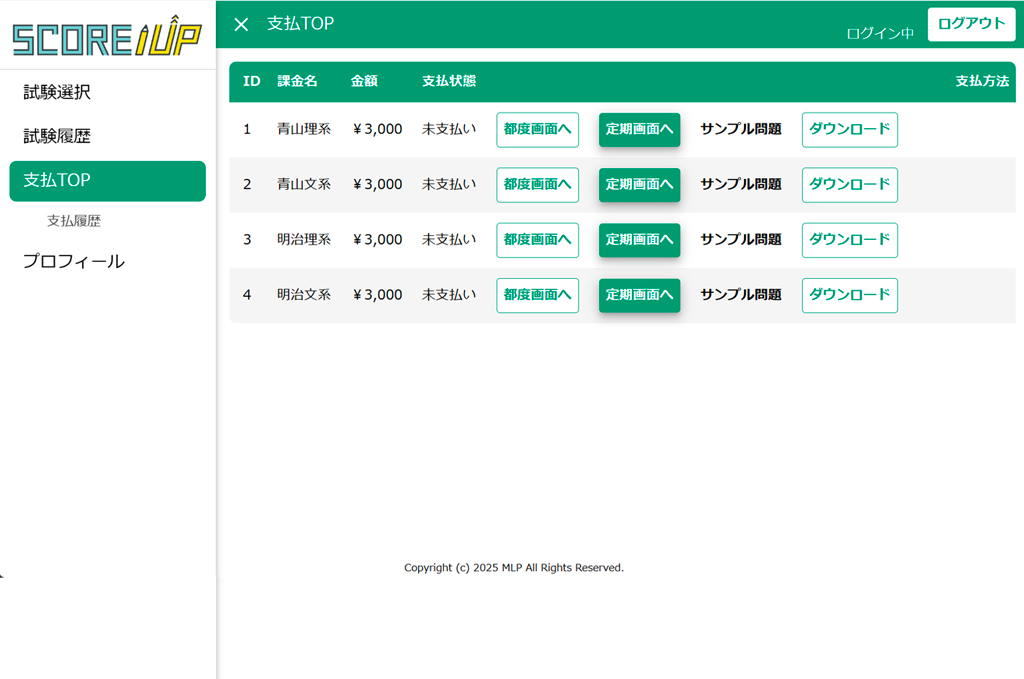Open 都度画面へ for 明治理系
Screen dimensions: 1024x679
537,240
